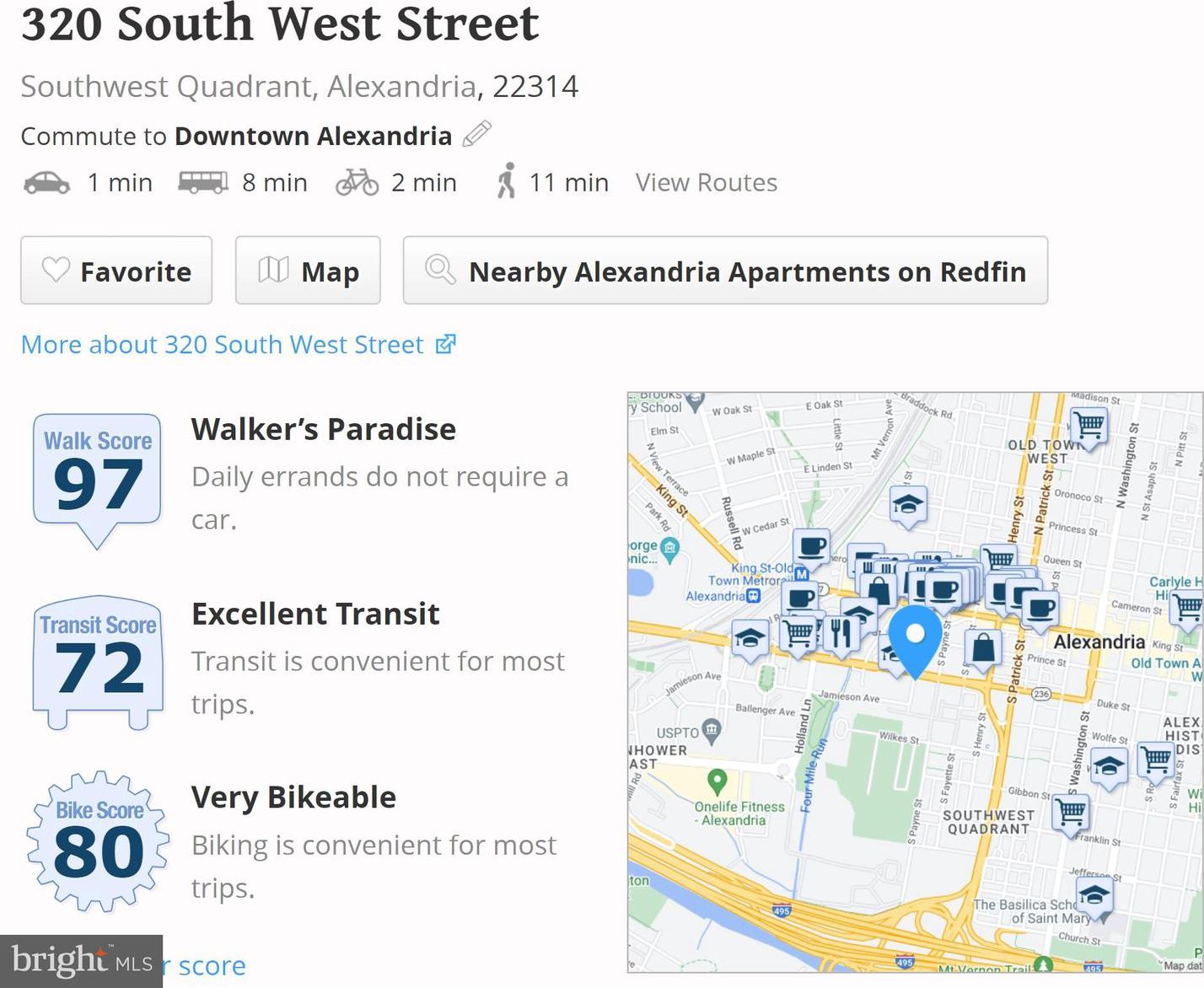
Task: Click the restaurant fork-and-knife map marker
Action: (x=840, y=631)
